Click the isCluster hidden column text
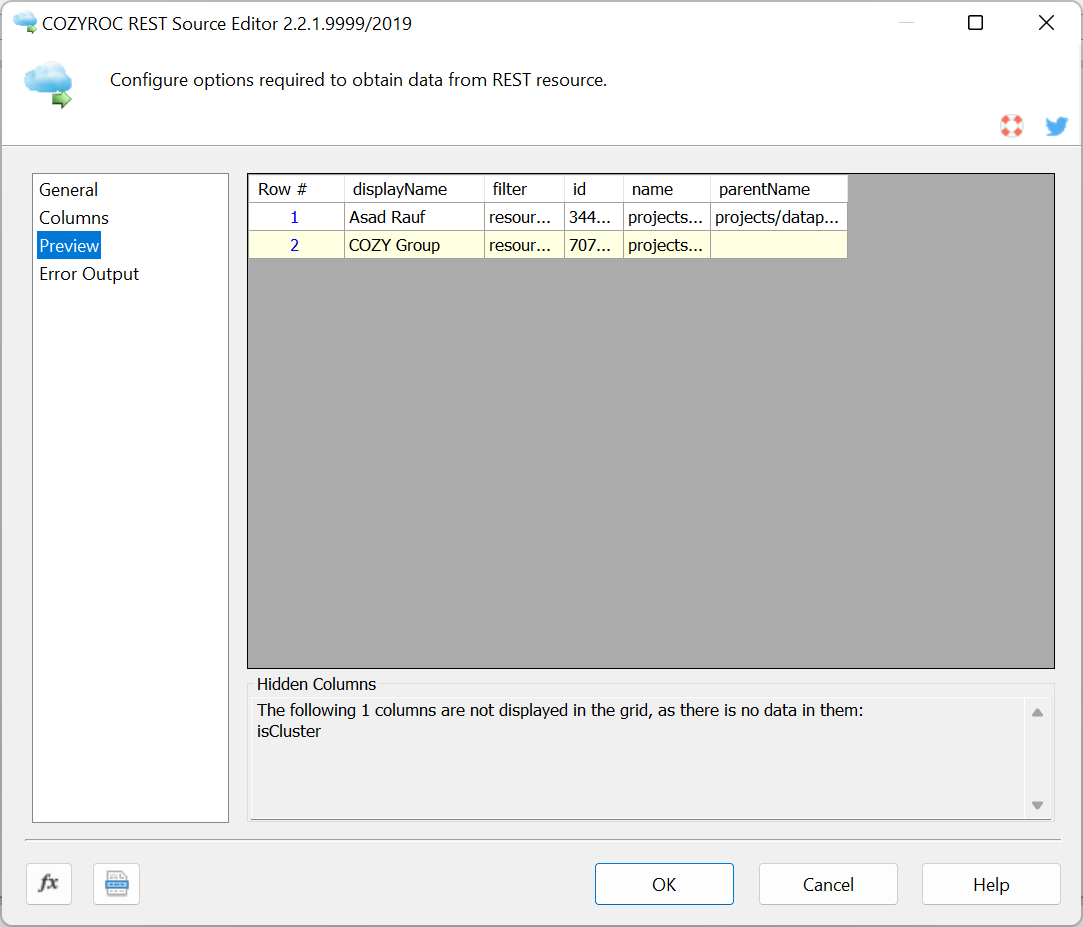Screen dimensions: 1083x927 [289, 732]
